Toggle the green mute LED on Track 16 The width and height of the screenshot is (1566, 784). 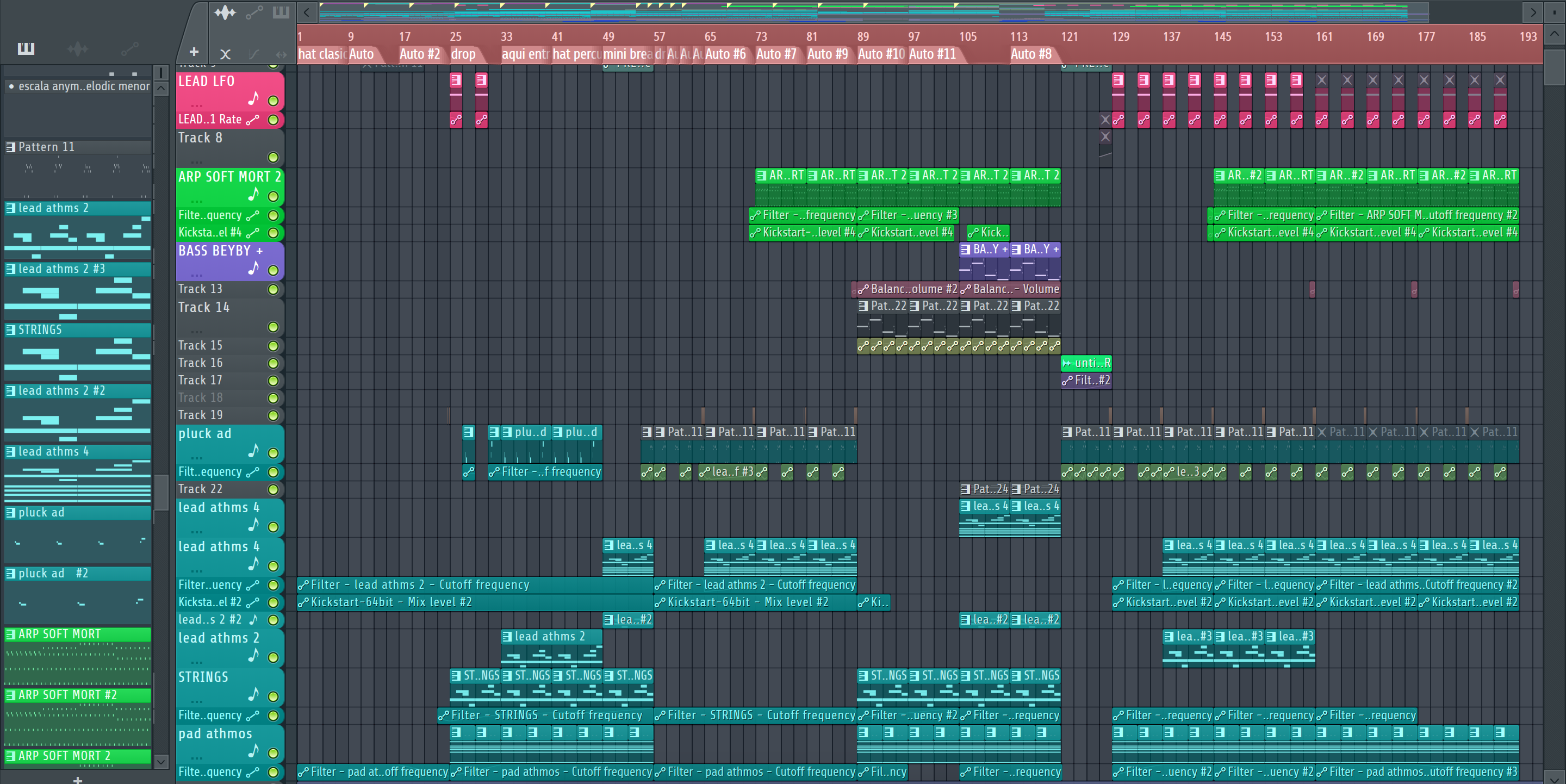pos(274,363)
